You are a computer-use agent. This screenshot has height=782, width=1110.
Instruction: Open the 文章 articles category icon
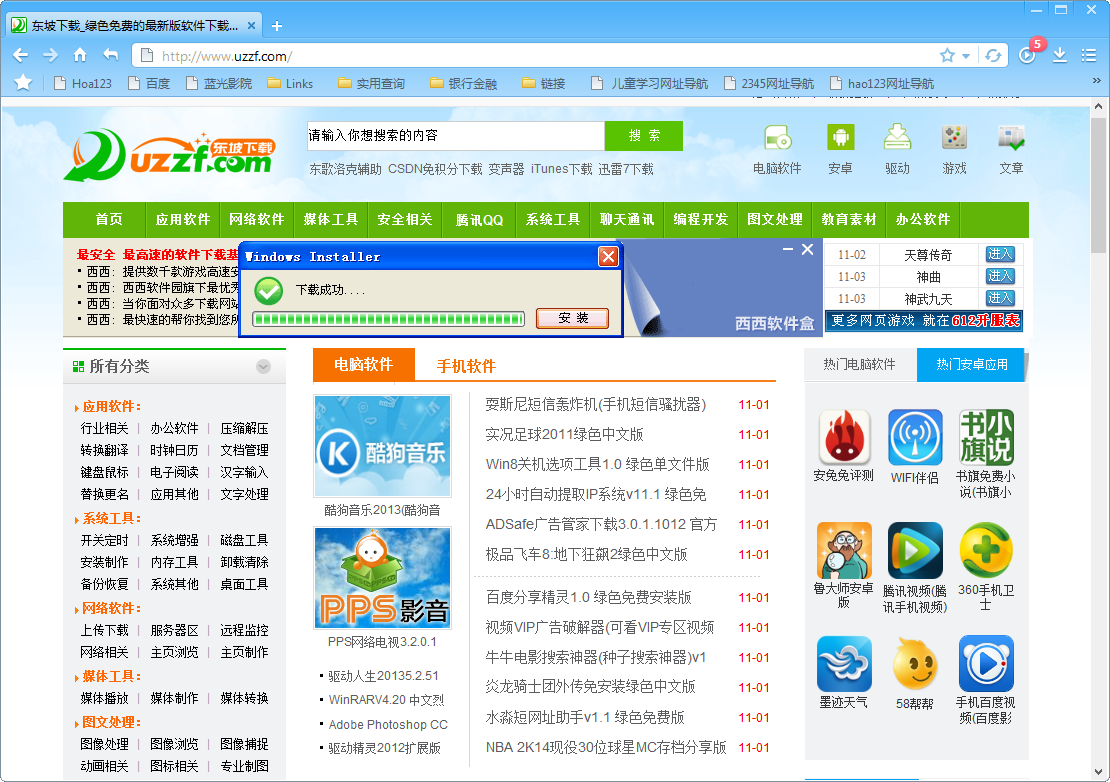(1011, 137)
